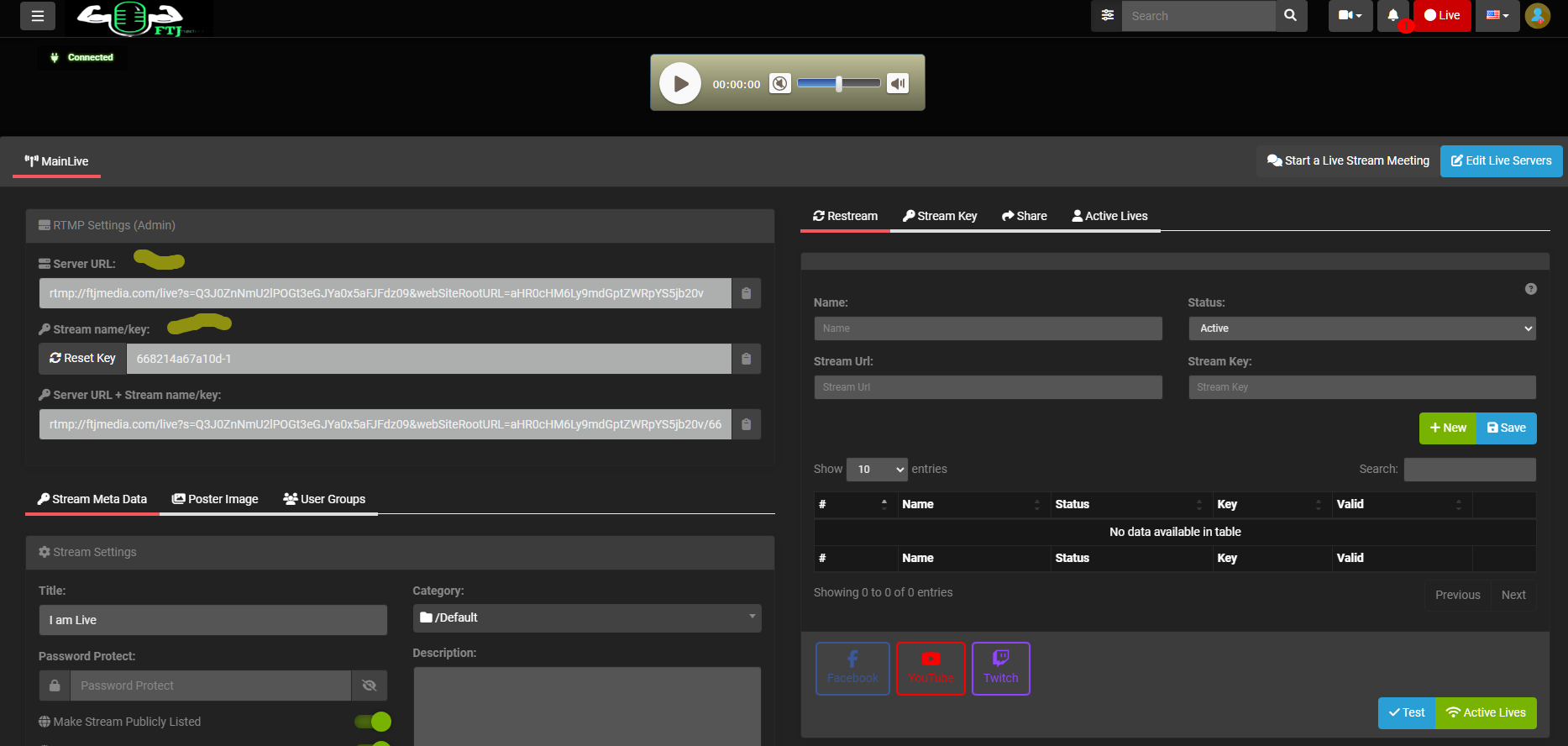Viewport: 1568px width, 746px height.
Task: Switch to the Stream Key tab
Action: (x=940, y=216)
